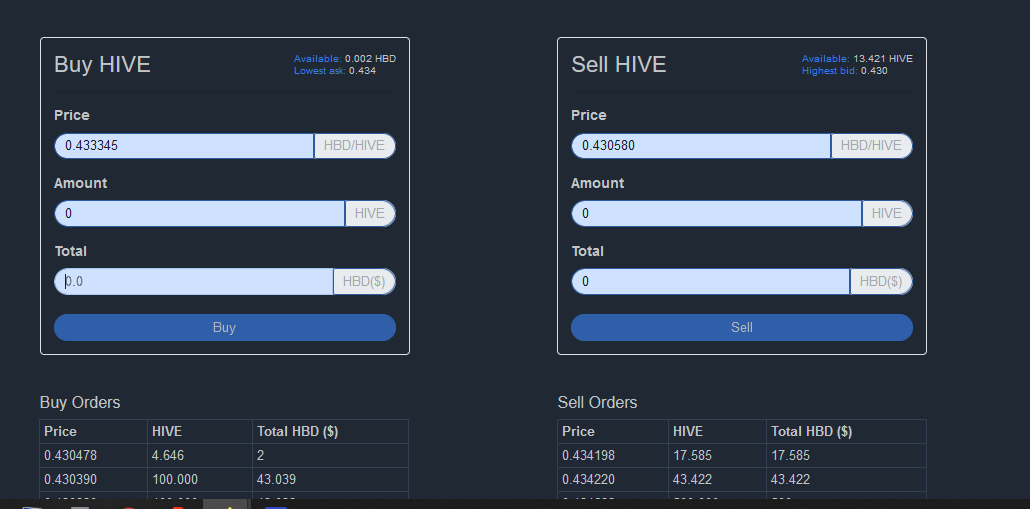Click the Amount field in Buy HIVE form

(200, 213)
